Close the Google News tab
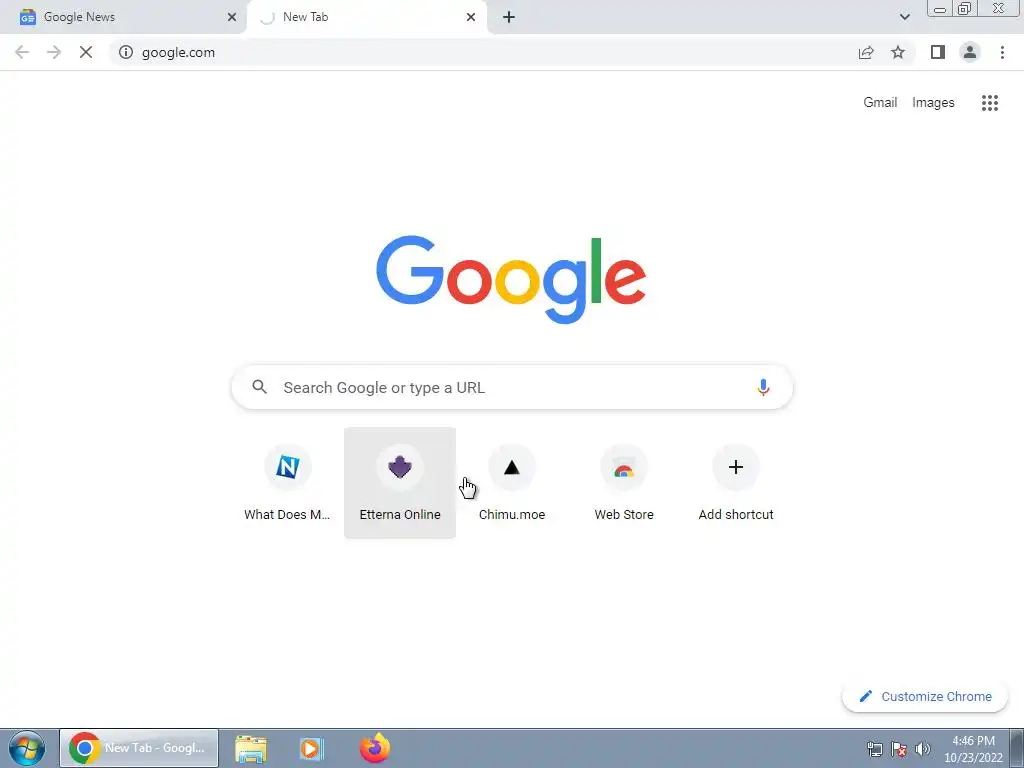The image size is (1024, 768). 232,17
